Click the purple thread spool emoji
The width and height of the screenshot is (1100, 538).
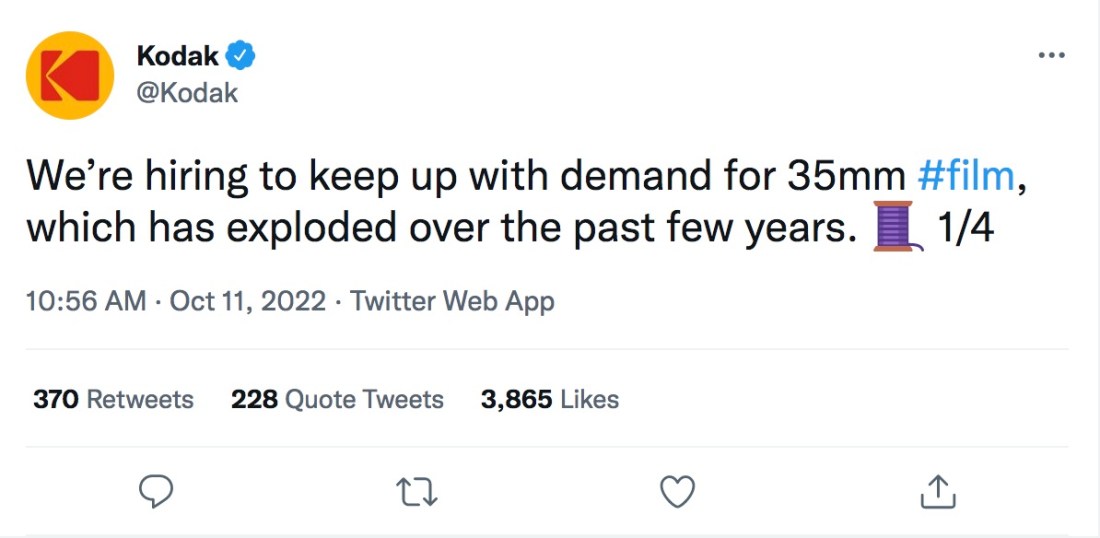click(895, 226)
